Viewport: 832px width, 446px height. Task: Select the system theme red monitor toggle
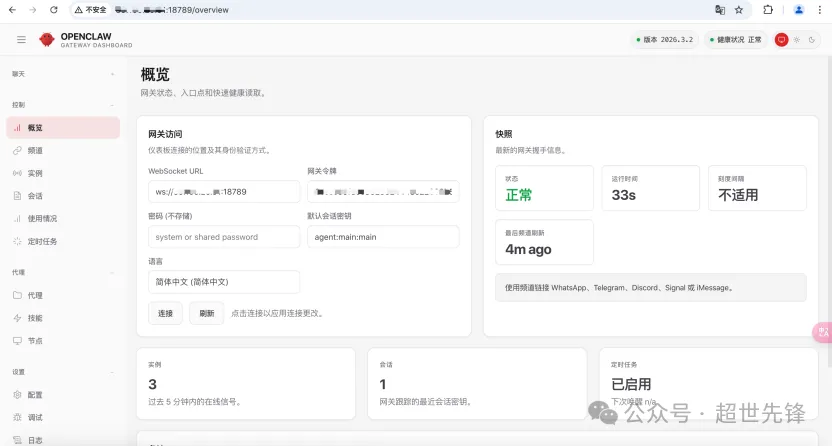[782, 40]
